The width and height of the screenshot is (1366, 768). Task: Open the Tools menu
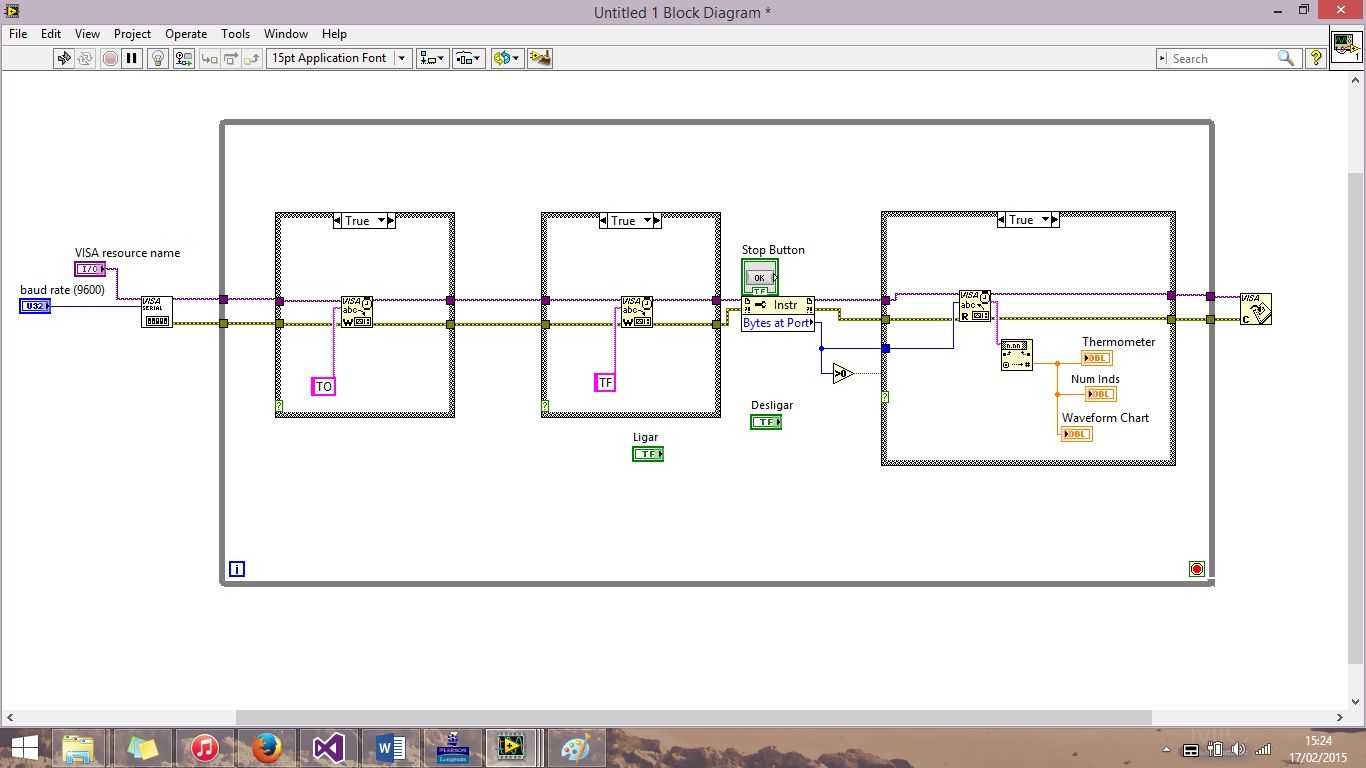(235, 33)
